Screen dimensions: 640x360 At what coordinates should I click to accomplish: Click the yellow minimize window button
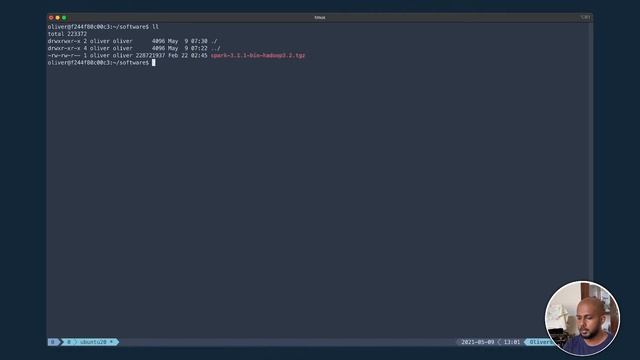pyautogui.click(x=58, y=18)
